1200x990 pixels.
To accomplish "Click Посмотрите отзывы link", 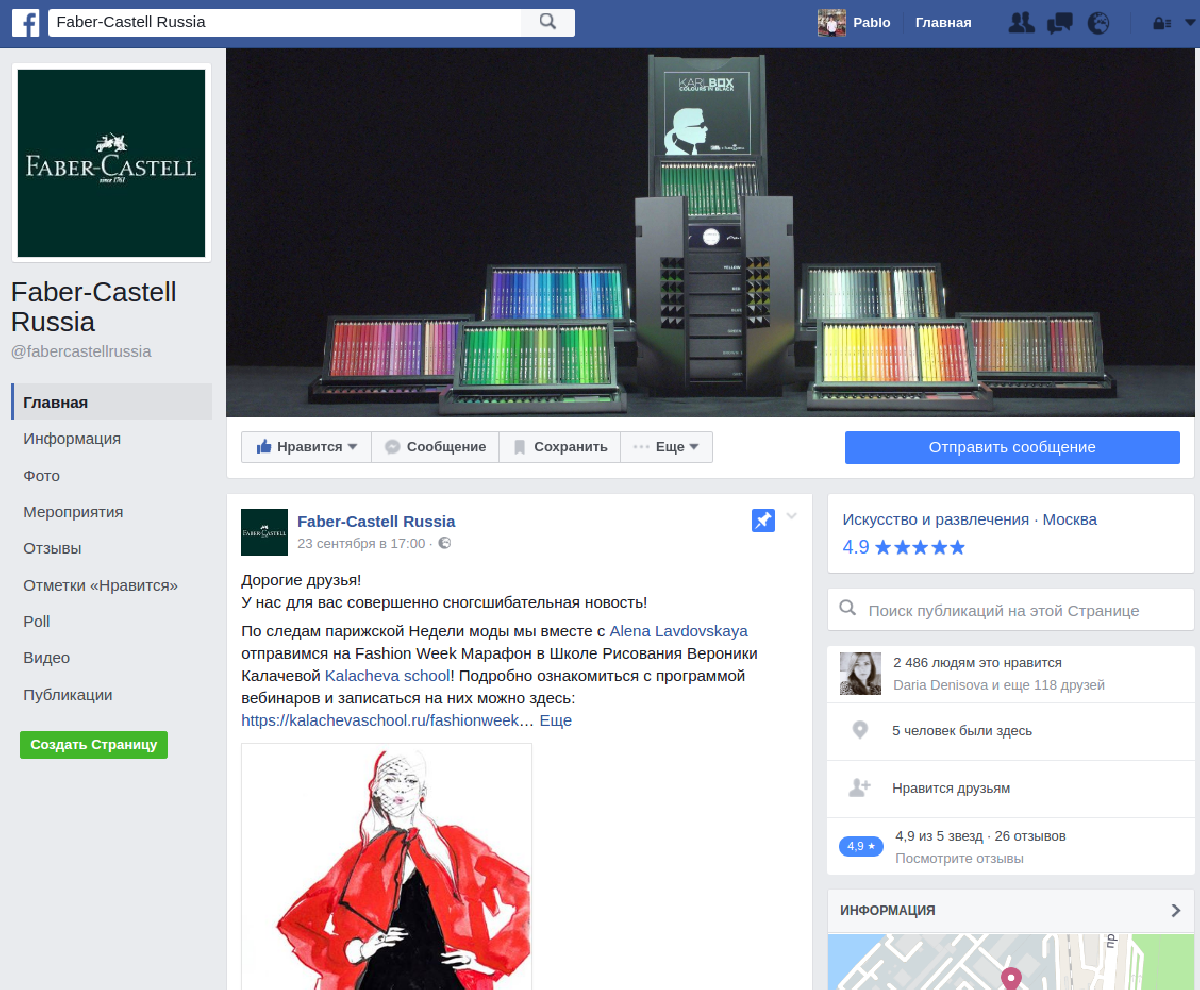I will tap(959, 859).
